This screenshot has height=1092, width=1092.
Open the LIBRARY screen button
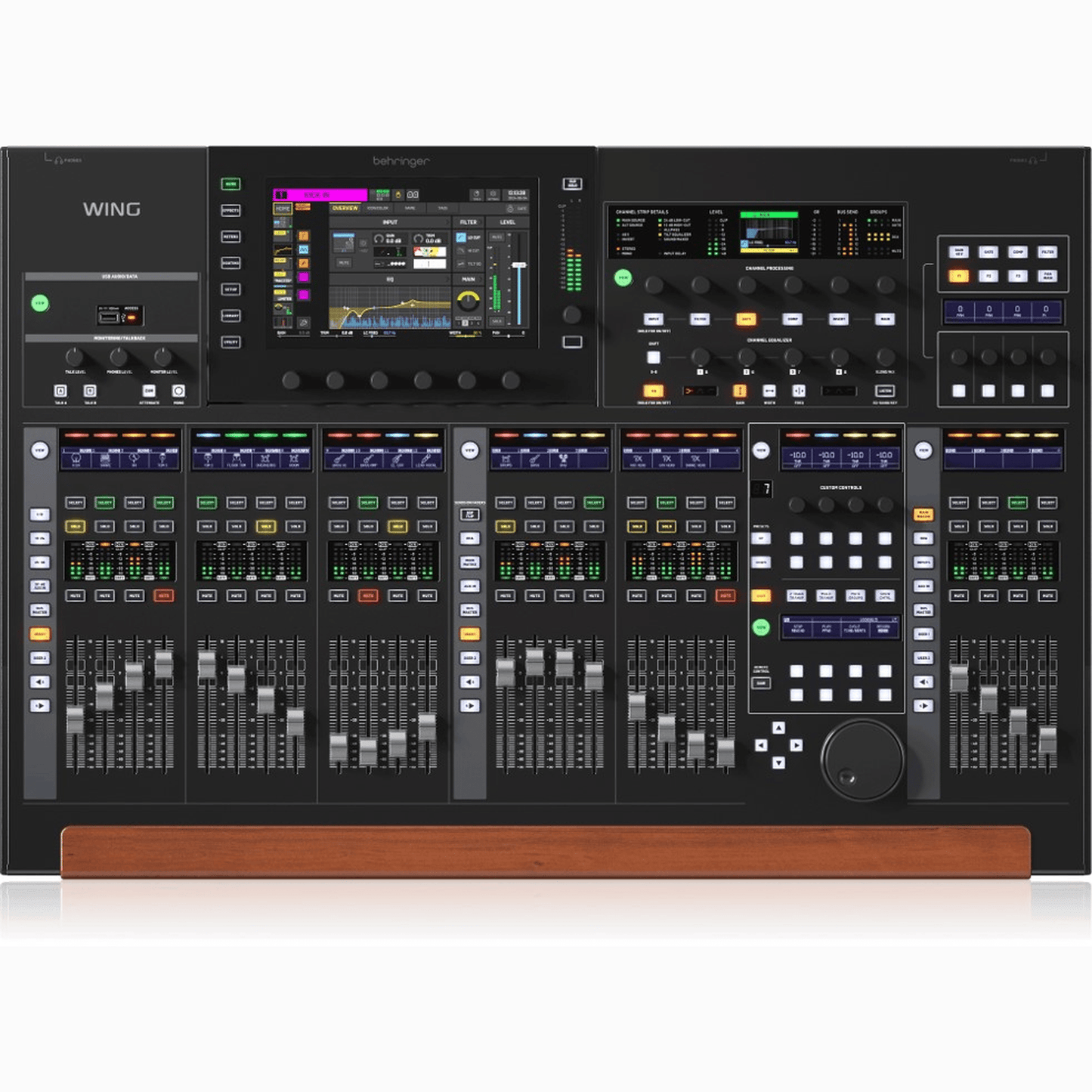point(230,316)
